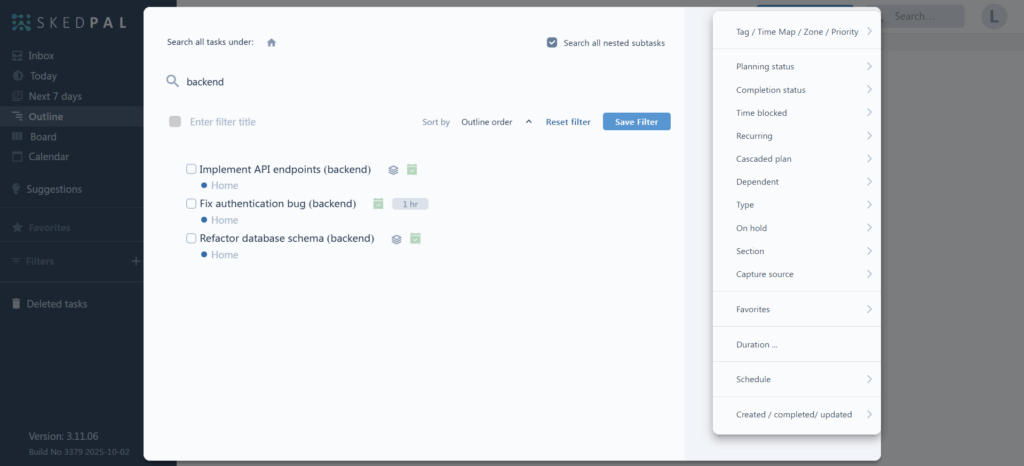Click green calendar icon on Fix authentication bug
Viewport: 1024px width, 466px height.
(x=378, y=204)
